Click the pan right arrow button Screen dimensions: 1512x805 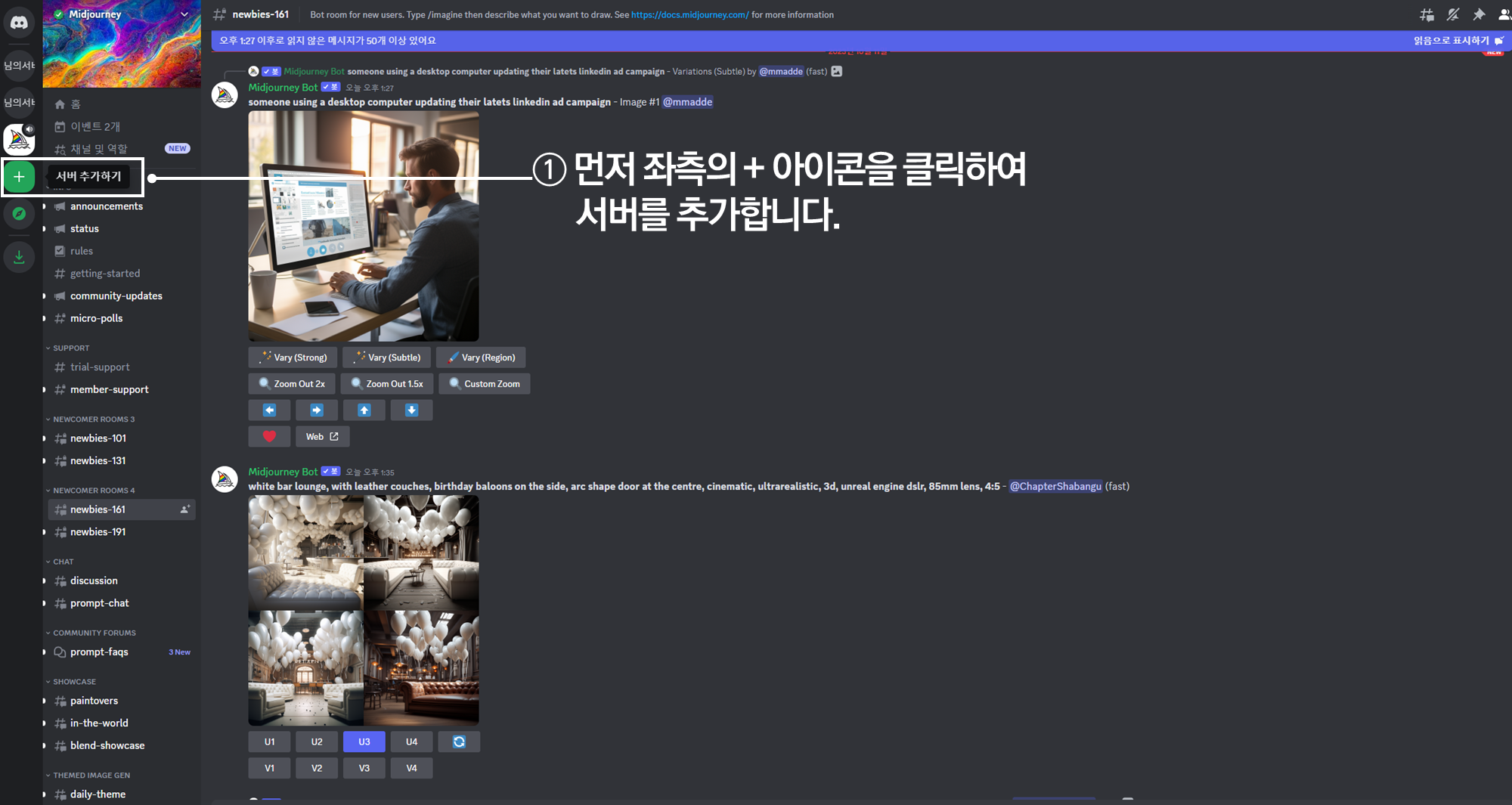[317, 410]
